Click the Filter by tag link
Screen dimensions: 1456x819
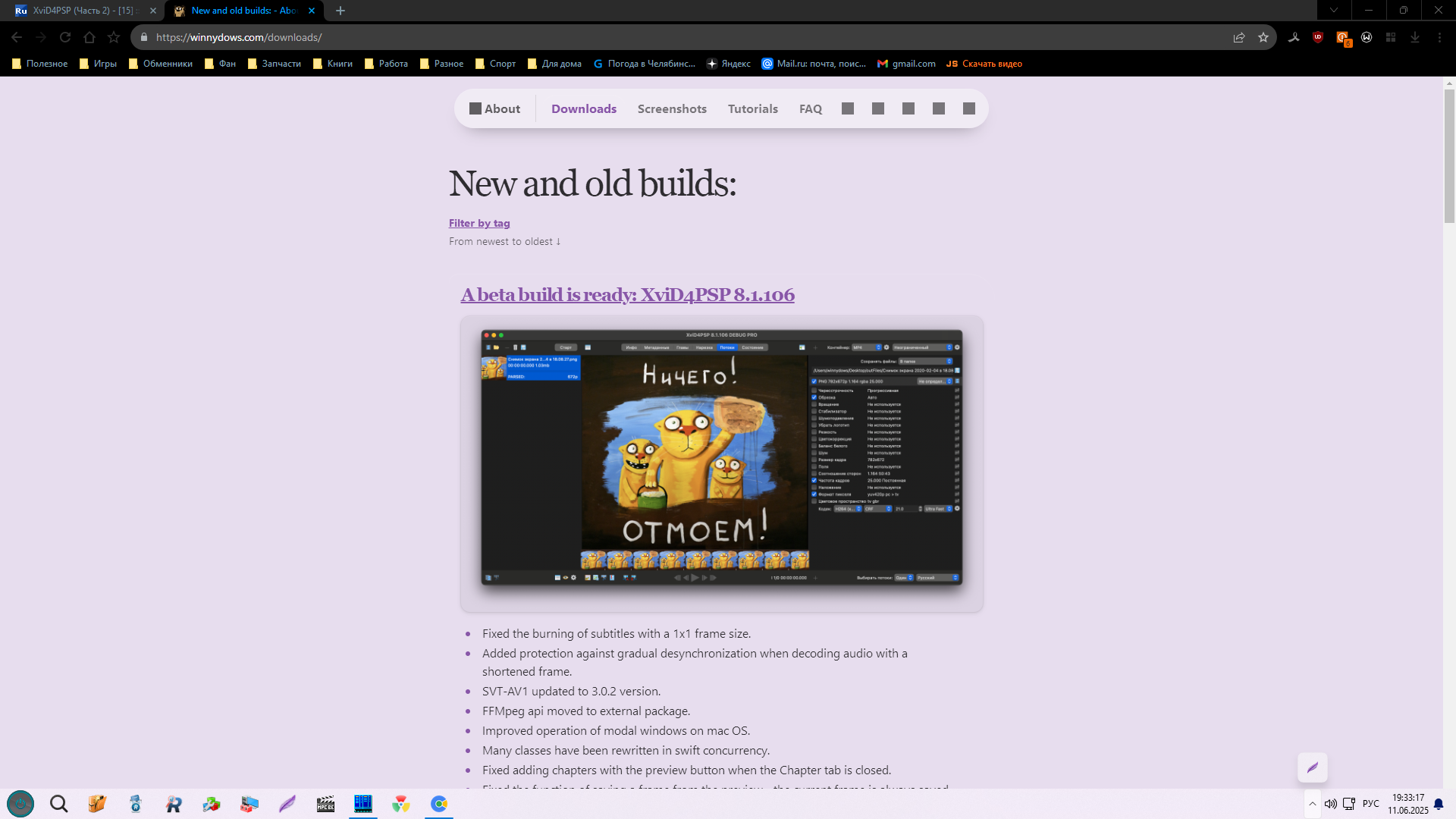(x=479, y=223)
